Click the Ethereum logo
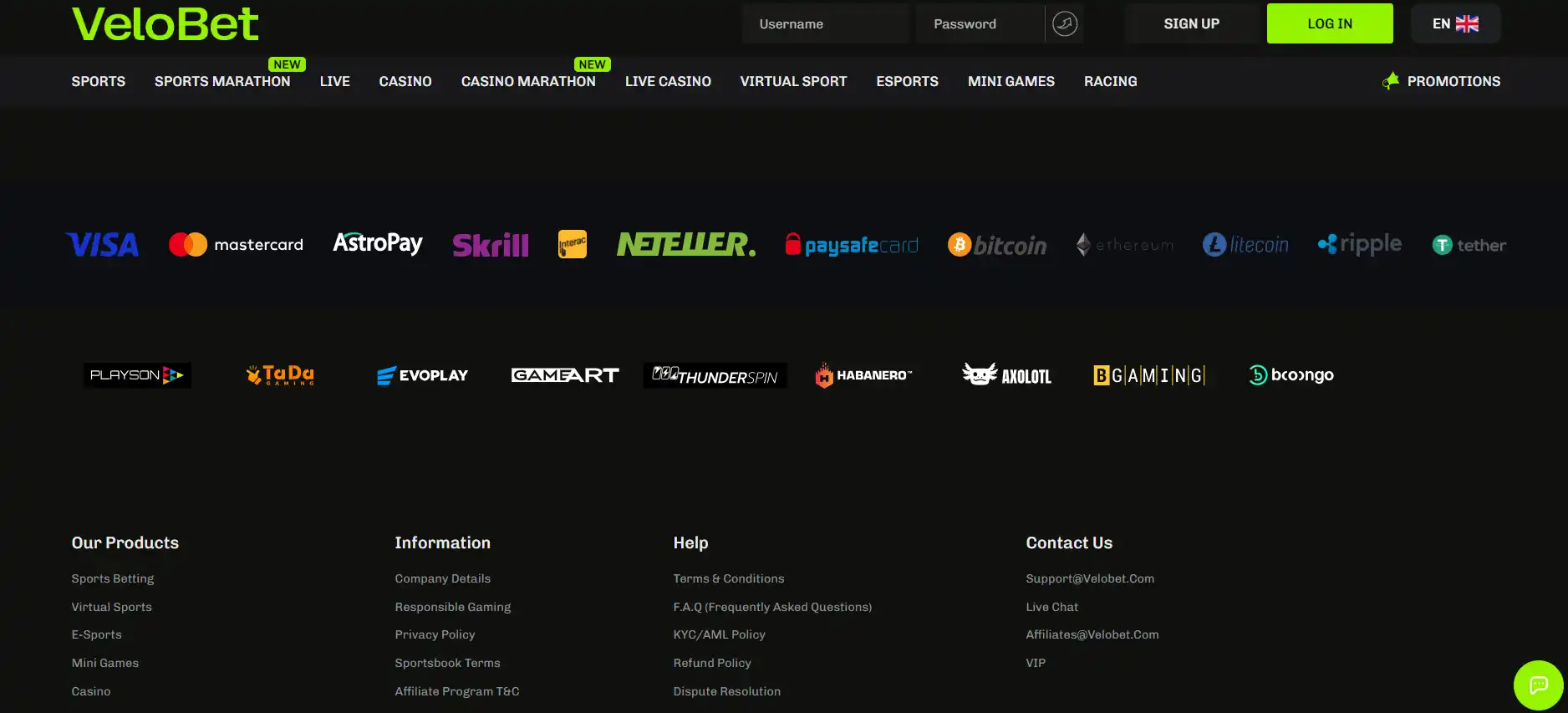The height and width of the screenshot is (713, 1568). (x=1125, y=245)
